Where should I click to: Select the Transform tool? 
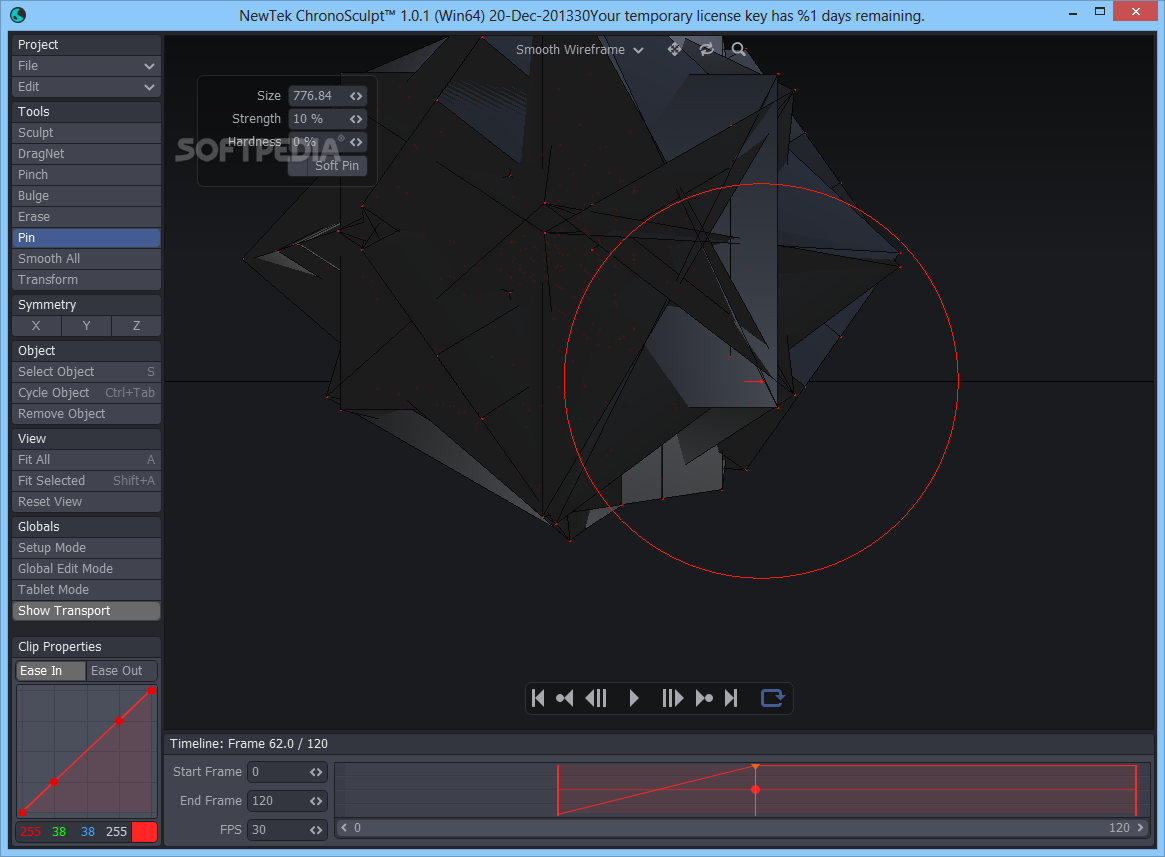tap(86, 279)
